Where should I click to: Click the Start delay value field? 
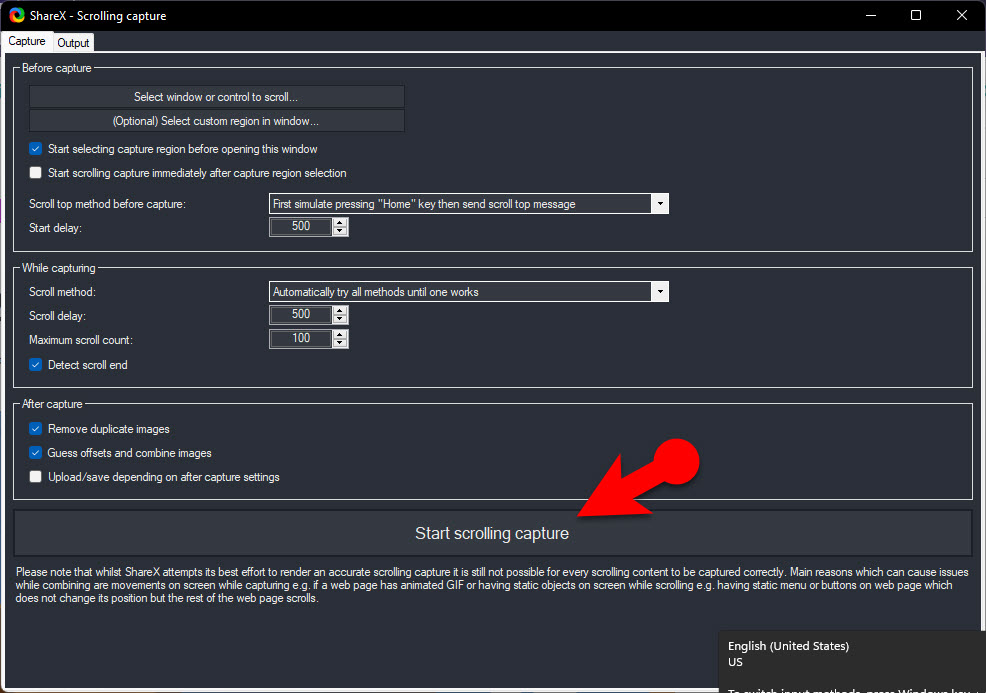coord(301,226)
